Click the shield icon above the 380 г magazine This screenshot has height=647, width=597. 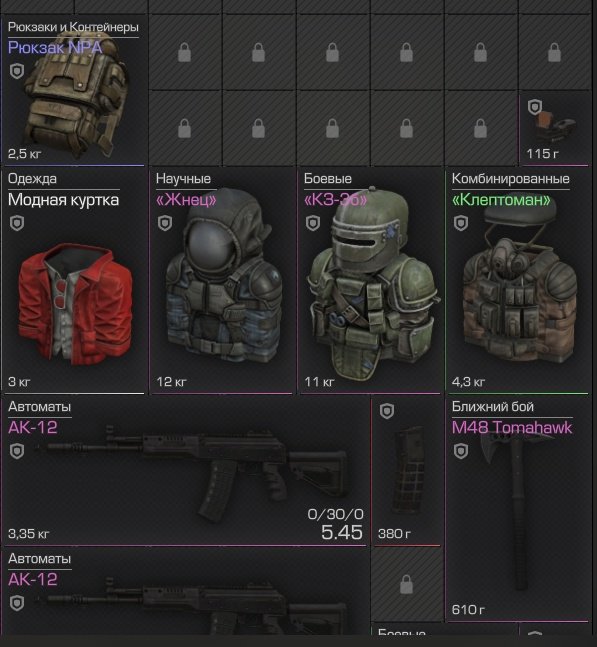pyautogui.click(x=387, y=411)
